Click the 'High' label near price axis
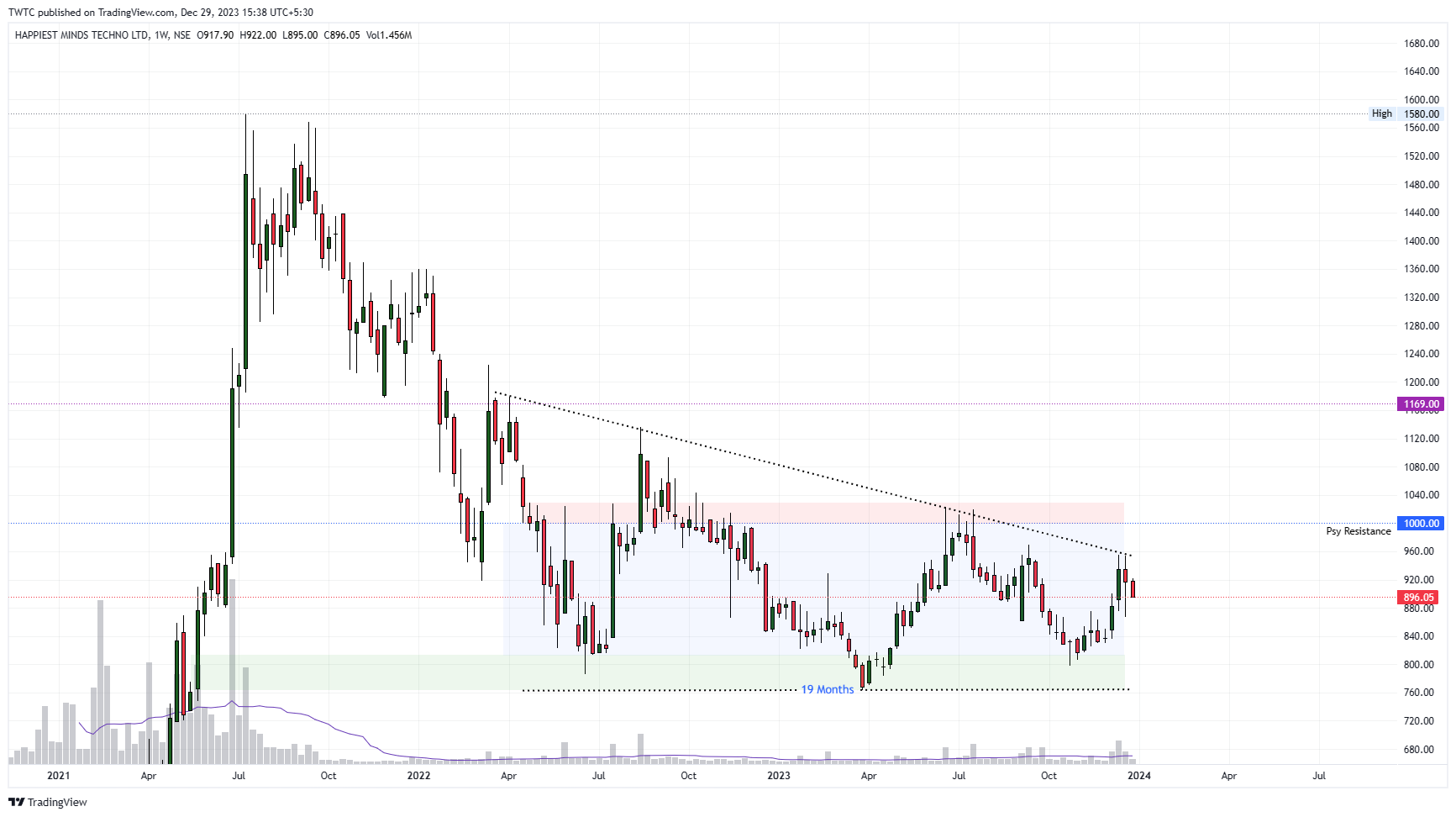Screen dimensions: 1456x817 (x=1382, y=113)
